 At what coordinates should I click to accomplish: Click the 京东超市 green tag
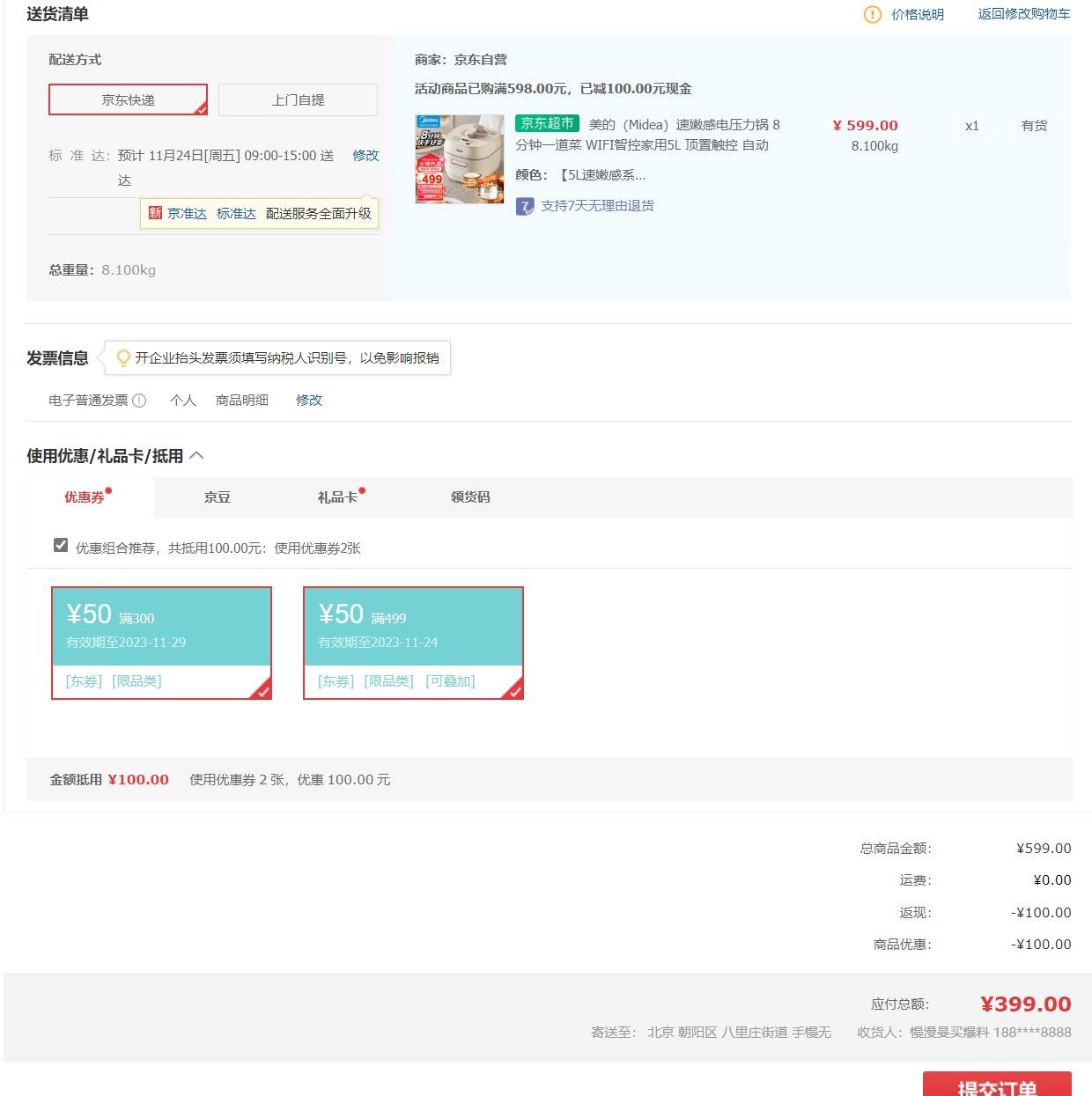pos(547,123)
